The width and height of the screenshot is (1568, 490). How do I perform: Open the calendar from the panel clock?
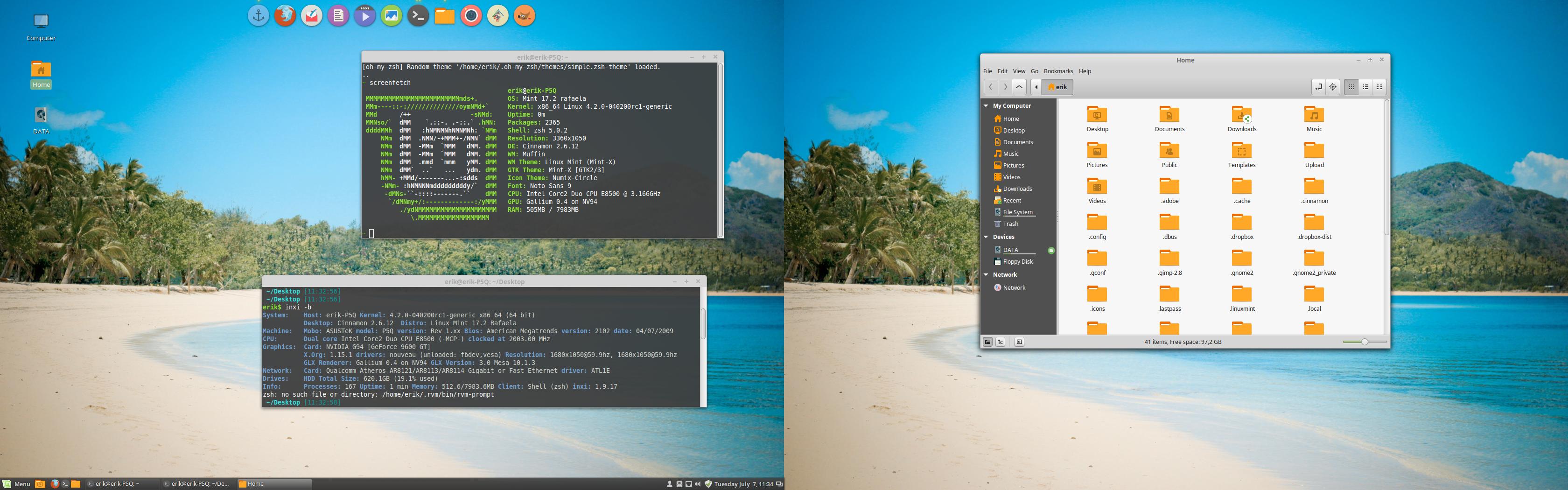[743, 484]
